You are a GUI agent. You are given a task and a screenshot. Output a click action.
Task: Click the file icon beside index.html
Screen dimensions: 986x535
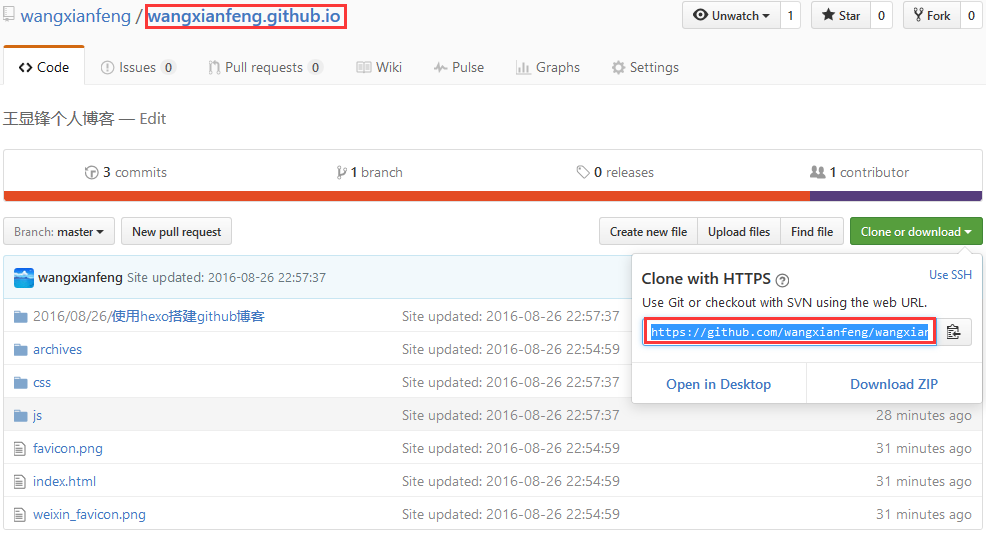[20, 482]
